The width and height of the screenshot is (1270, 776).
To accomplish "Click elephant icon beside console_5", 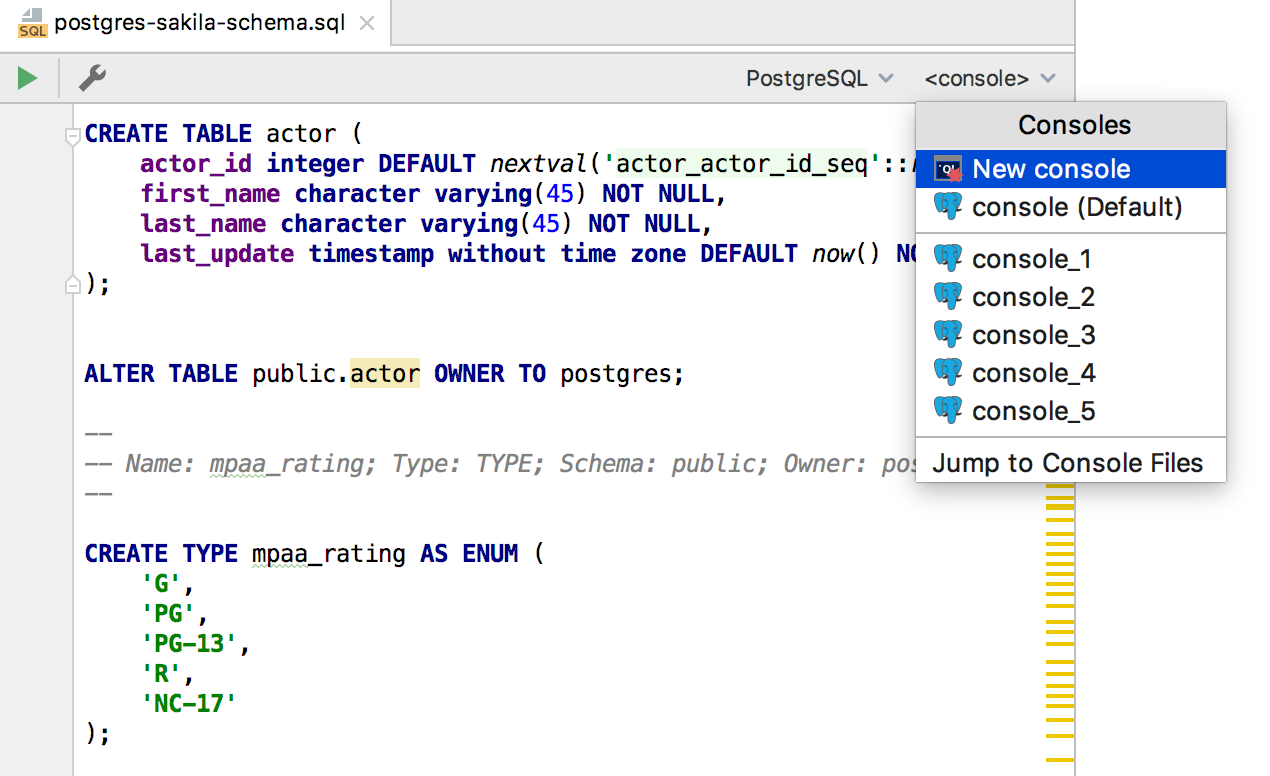I will [948, 411].
